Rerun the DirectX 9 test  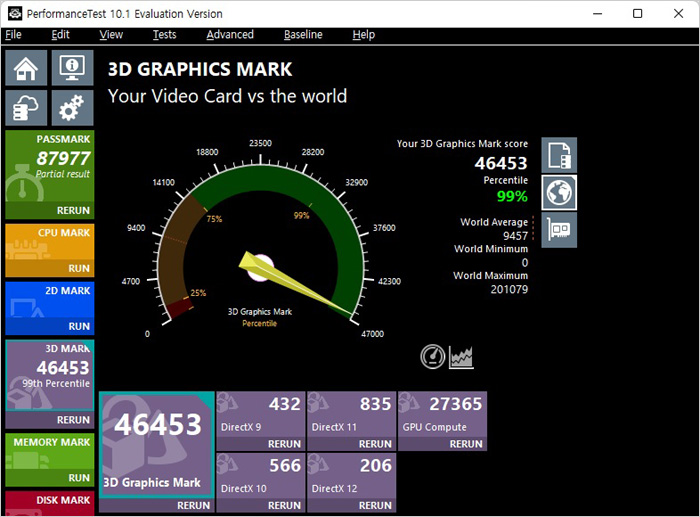pyautogui.click(x=284, y=444)
